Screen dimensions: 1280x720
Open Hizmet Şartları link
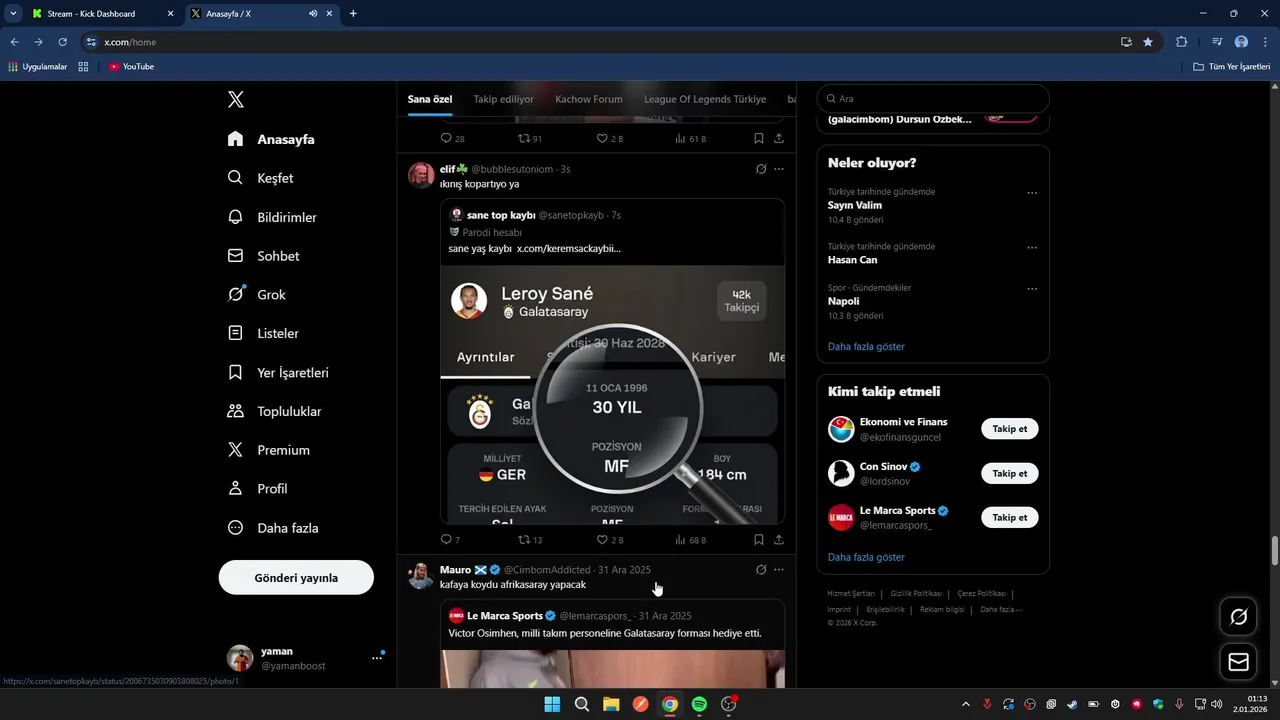coord(851,593)
